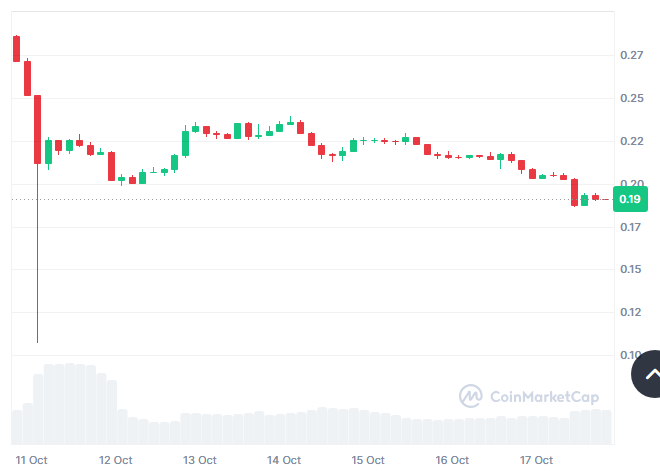This screenshot has width=660, height=471.
Task: Select the 15 Oct date label
Action: click(x=368, y=460)
